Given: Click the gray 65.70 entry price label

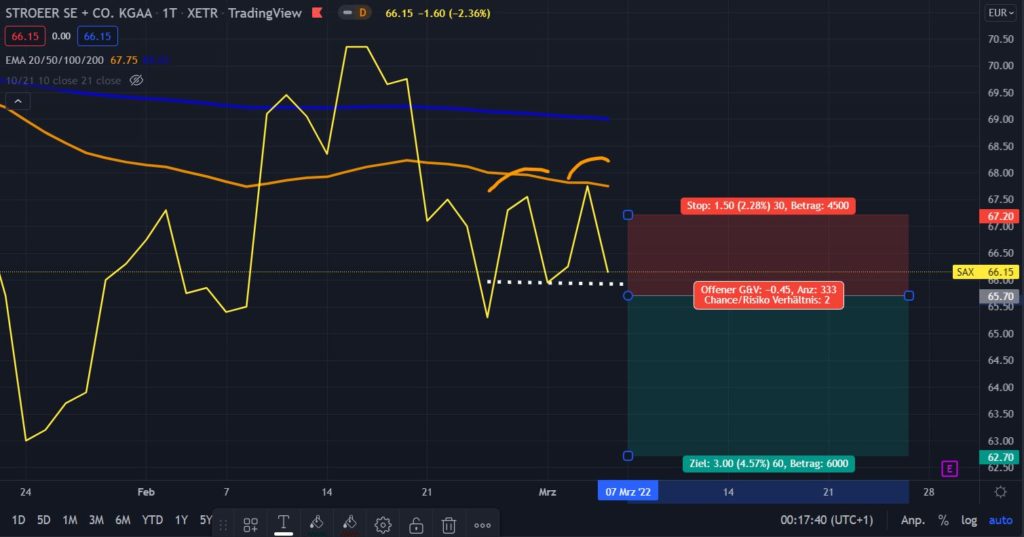Looking at the screenshot, I should (x=1000, y=297).
